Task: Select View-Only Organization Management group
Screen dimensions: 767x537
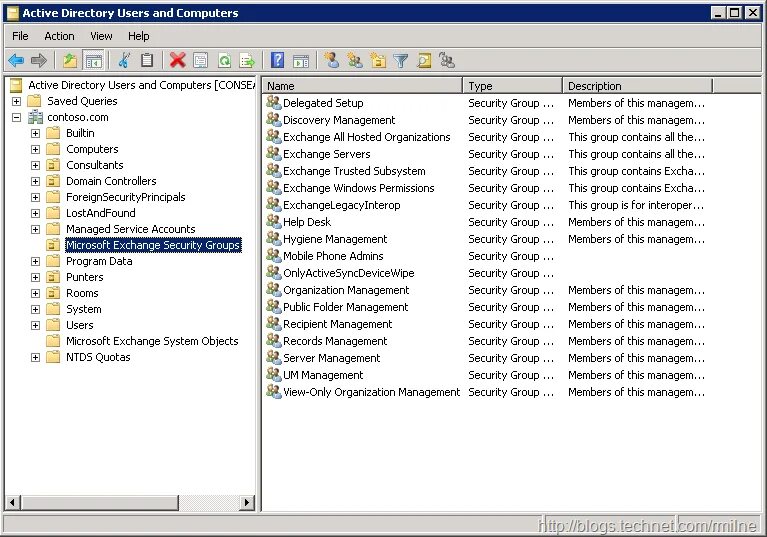Action: [371, 392]
